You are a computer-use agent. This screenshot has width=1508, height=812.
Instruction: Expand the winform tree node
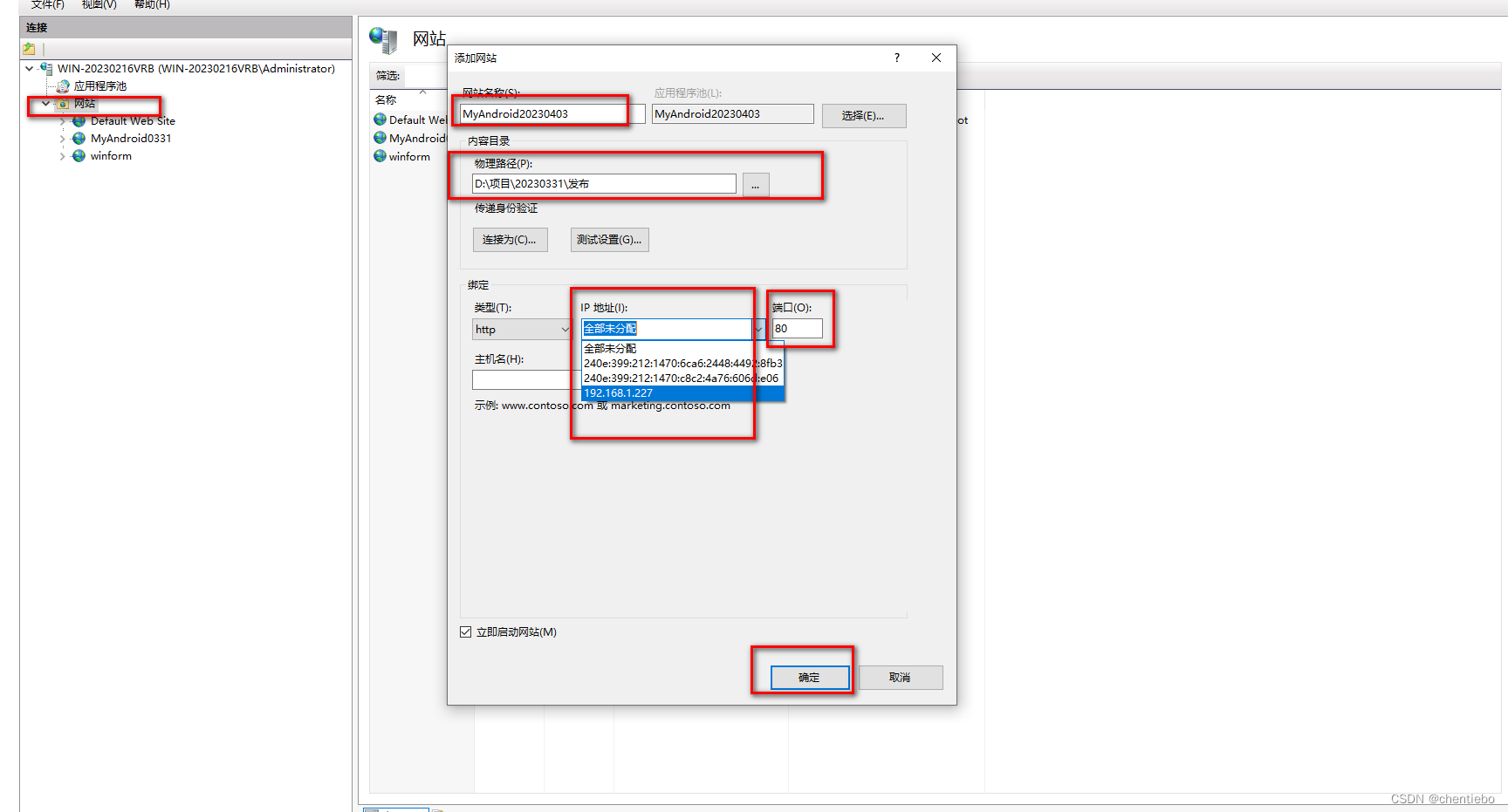(62, 156)
